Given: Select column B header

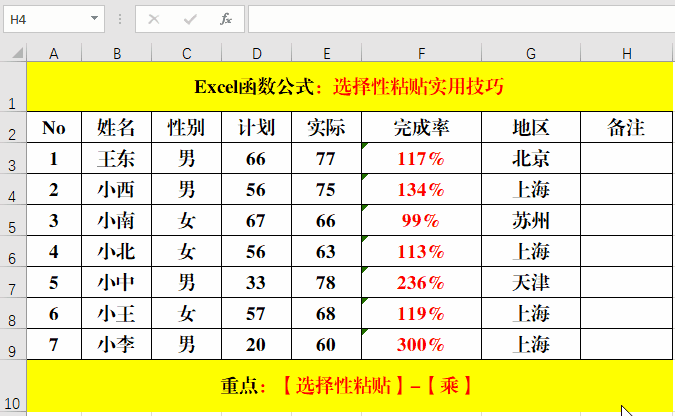Looking at the screenshot, I should 117,53.
